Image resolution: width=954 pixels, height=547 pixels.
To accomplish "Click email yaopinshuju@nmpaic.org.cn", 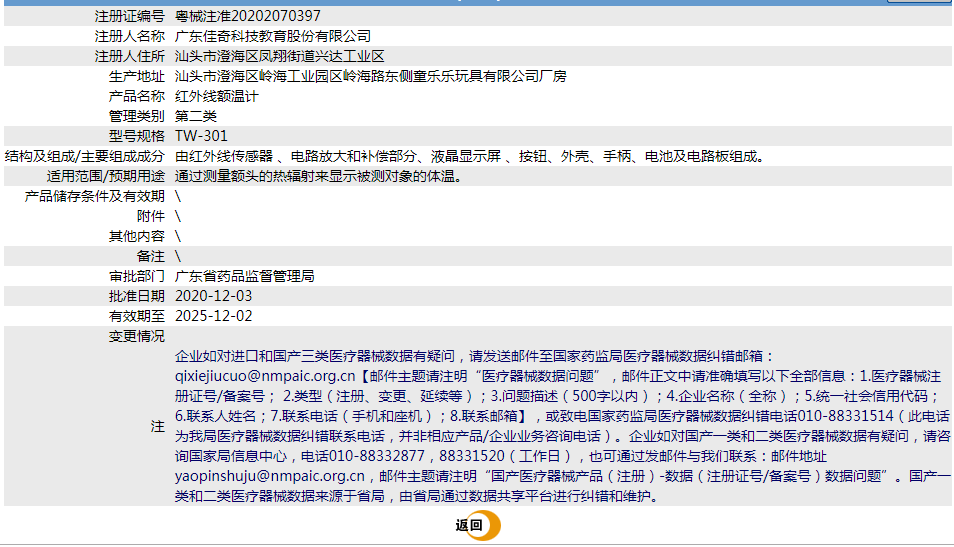I will pos(270,476).
